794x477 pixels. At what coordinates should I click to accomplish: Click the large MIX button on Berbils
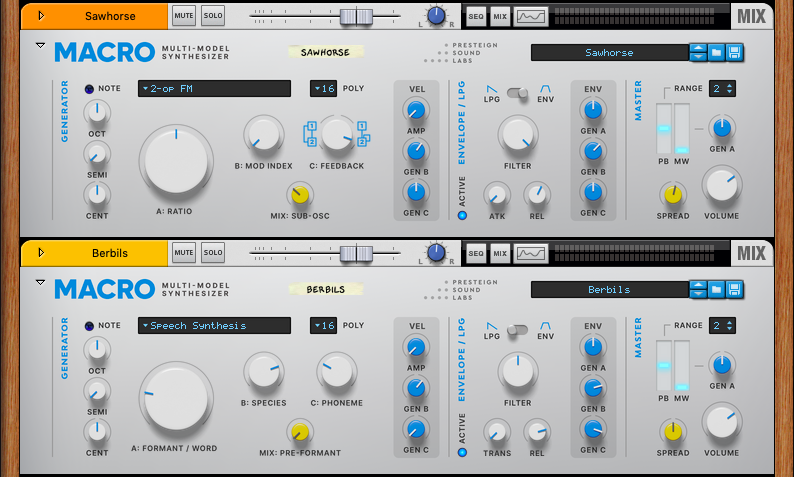pyautogui.click(x=751, y=253)
